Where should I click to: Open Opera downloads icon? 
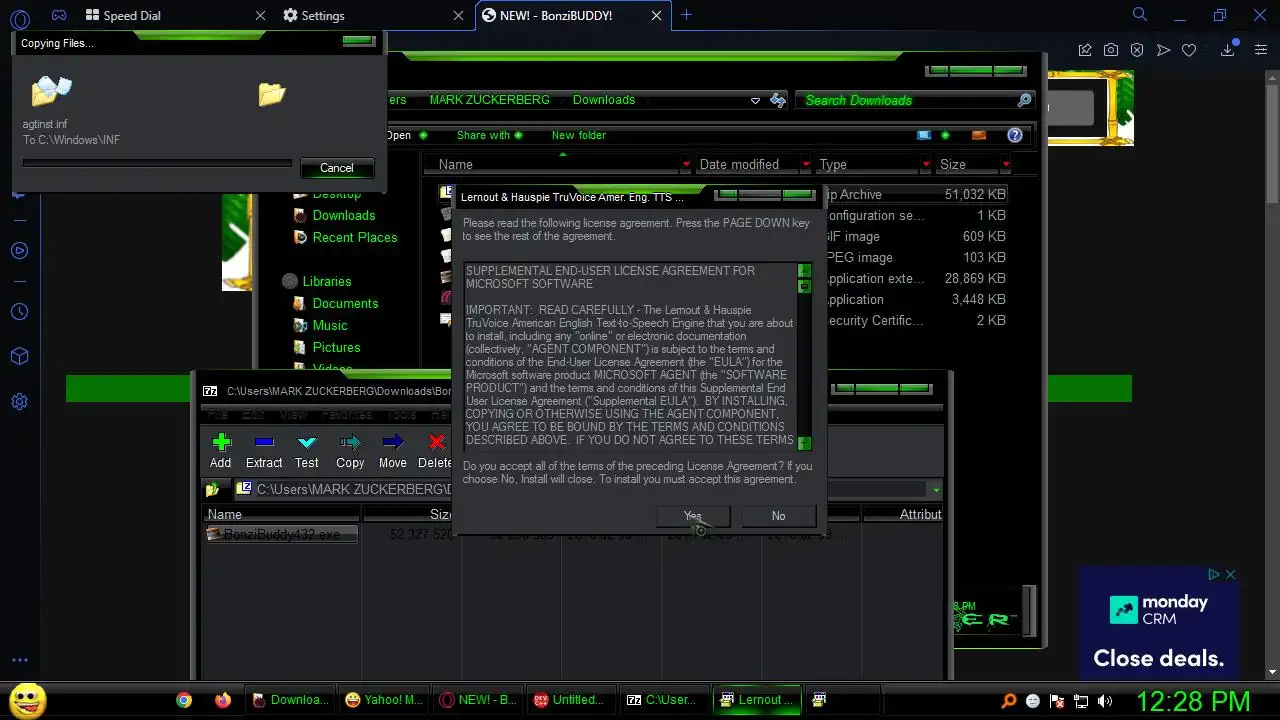(x=1229, y=50)
